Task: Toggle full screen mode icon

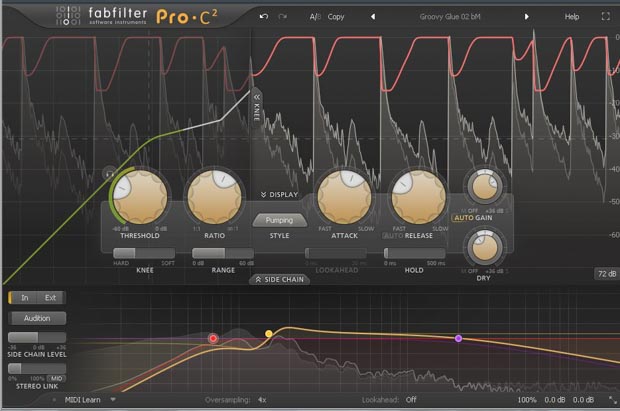Action: [x=604, y=17]
